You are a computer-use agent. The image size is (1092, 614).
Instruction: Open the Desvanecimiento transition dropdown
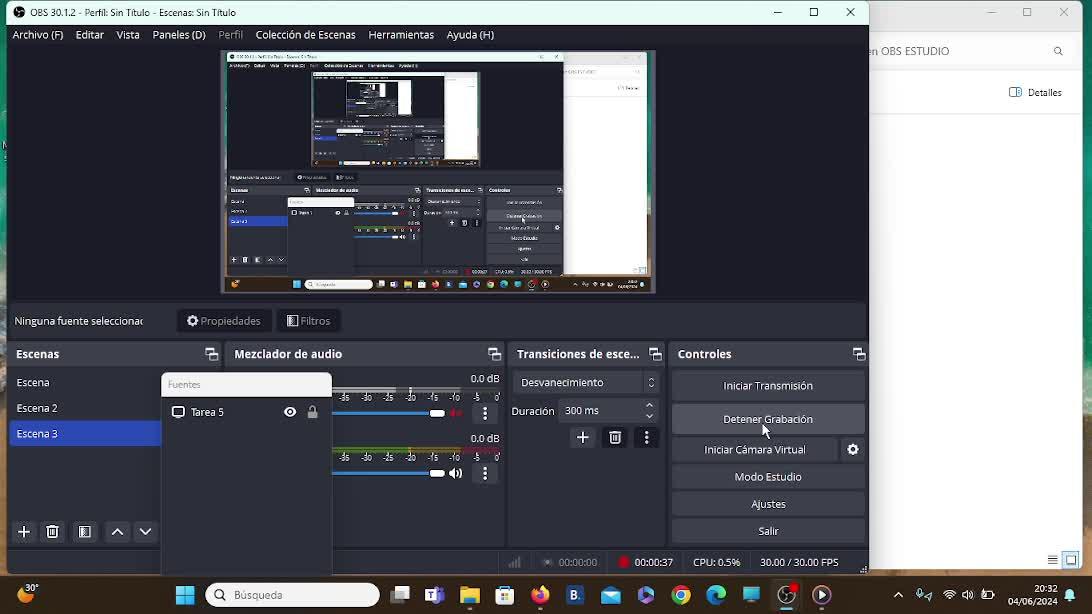click(586, 383)
